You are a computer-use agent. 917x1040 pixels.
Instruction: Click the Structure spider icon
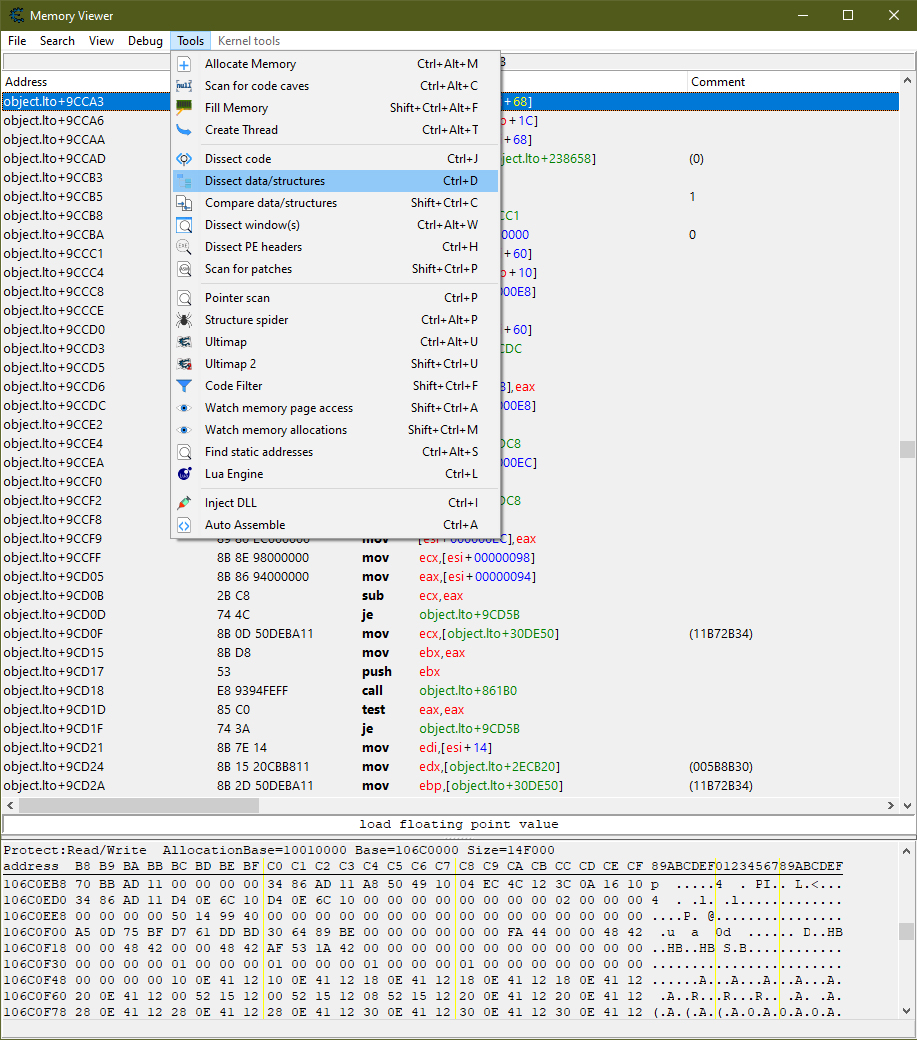184,320
